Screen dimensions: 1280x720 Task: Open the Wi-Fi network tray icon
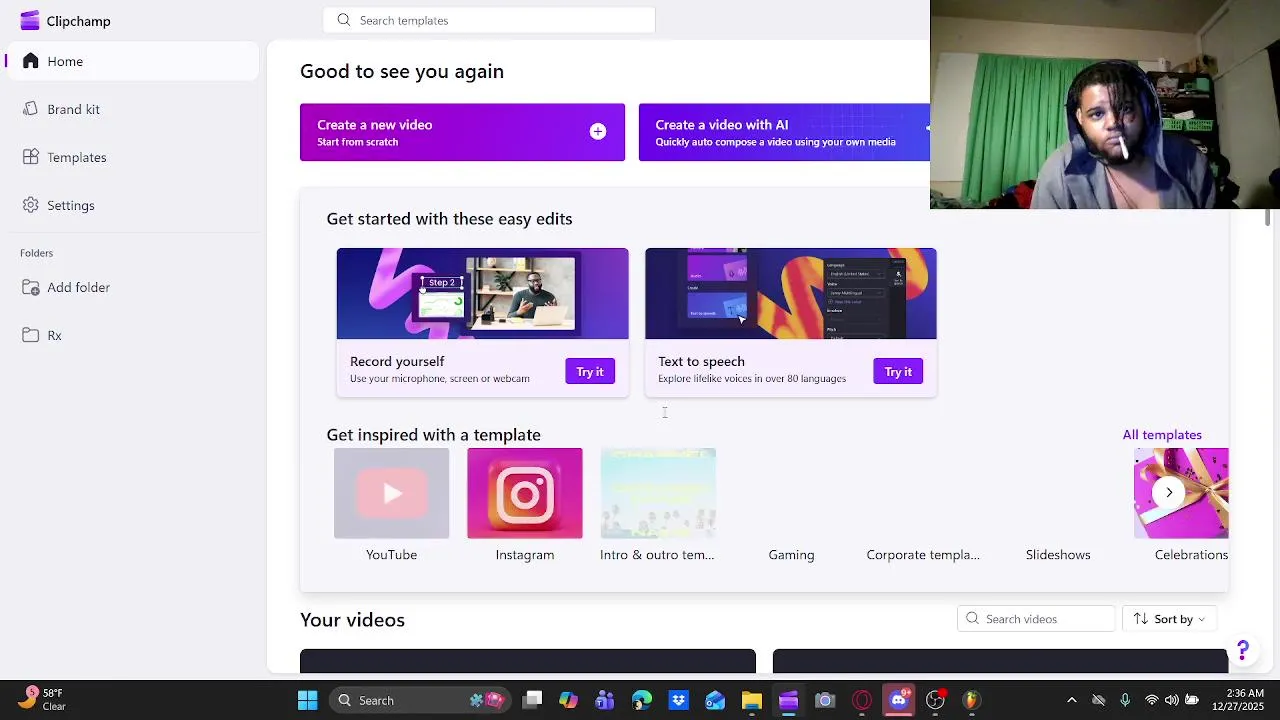[1152, 700]
